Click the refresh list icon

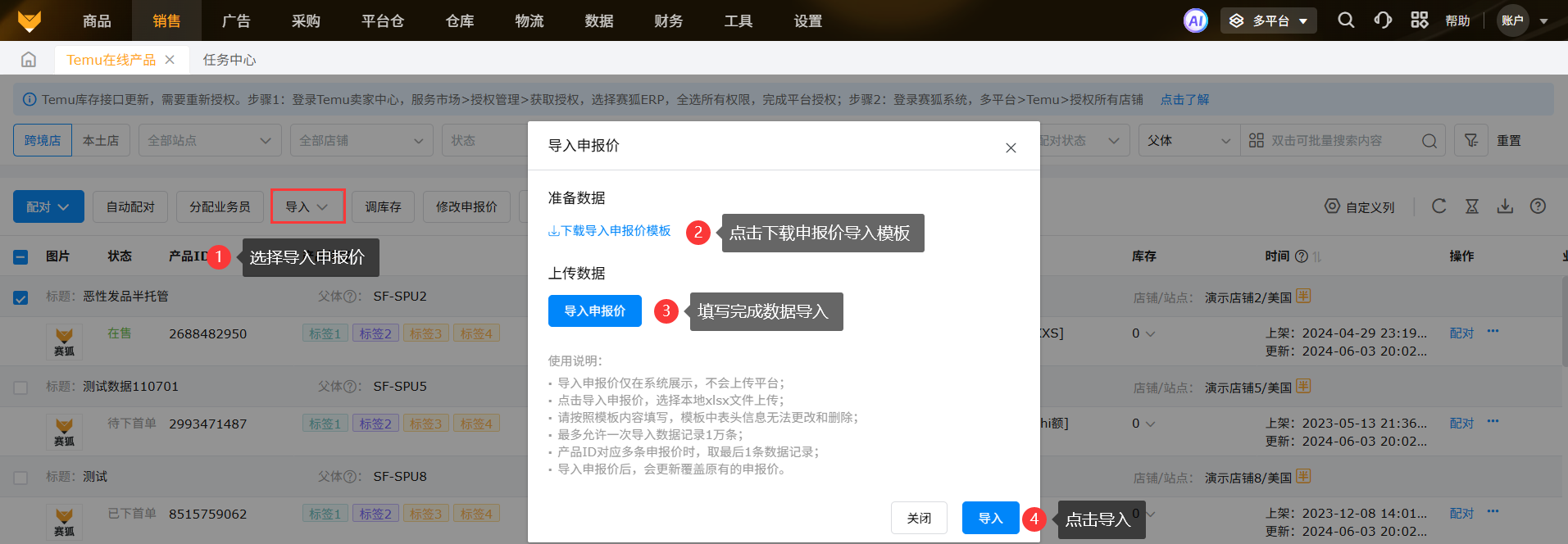[1438, 206]
